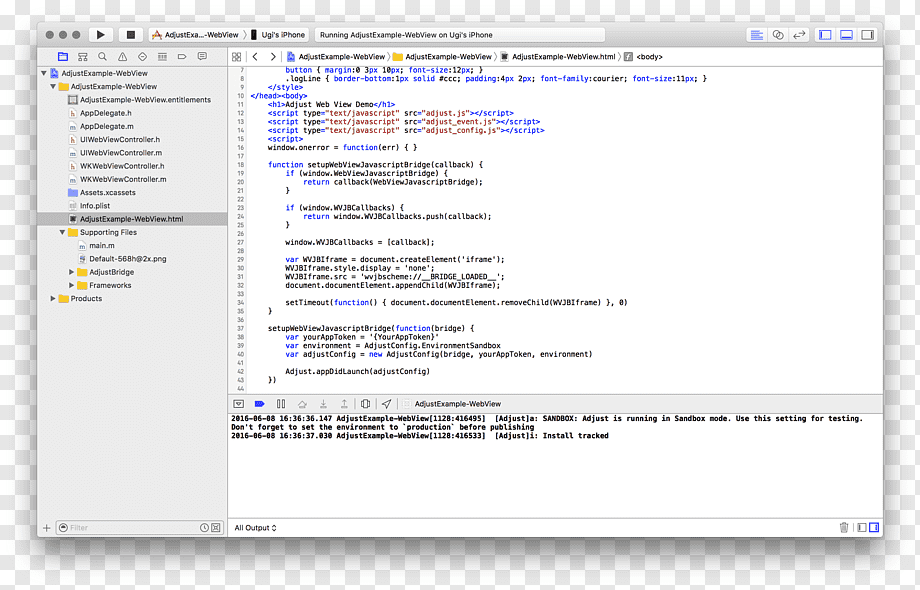Toggle the Debug area visibility
This screenshot has width=920, height=590.
pyautogui.click(x=846, y=35)
